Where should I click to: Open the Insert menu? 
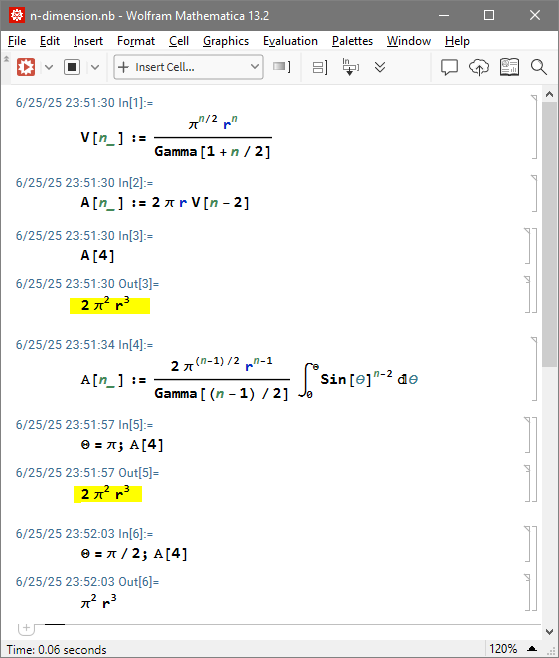88,41
